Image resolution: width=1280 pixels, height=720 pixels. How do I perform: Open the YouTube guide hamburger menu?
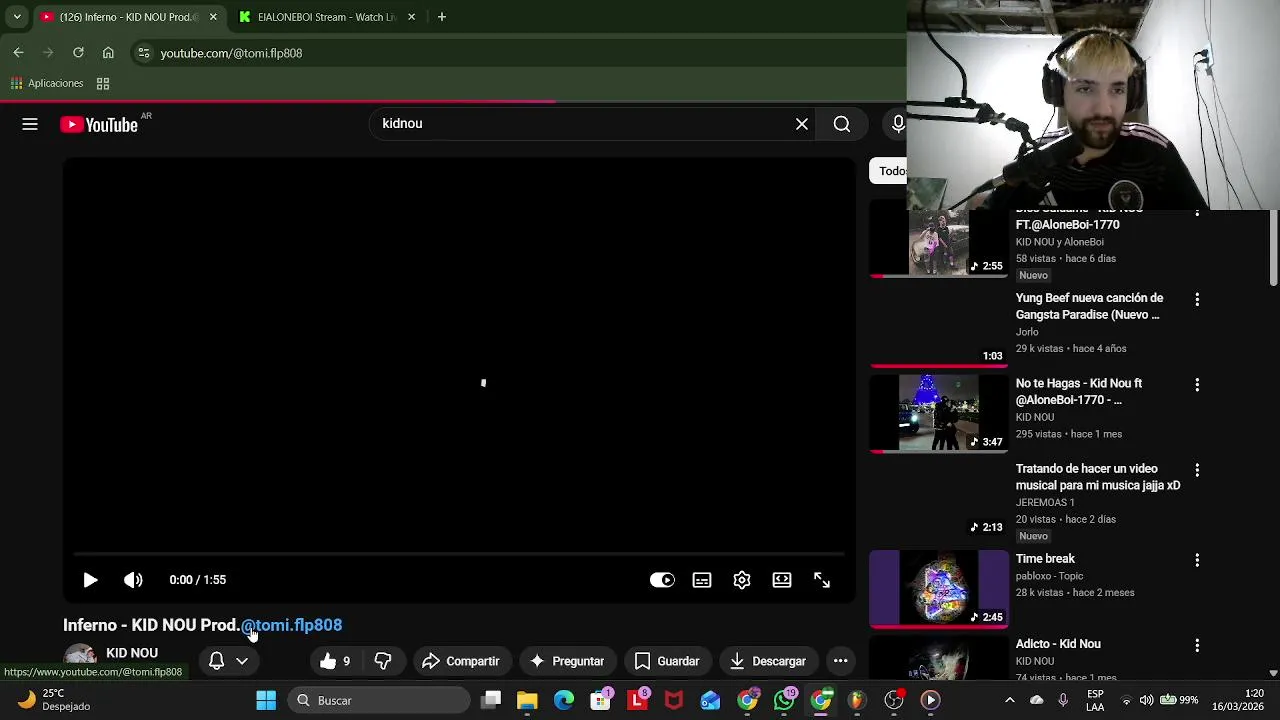pos(30,124)
